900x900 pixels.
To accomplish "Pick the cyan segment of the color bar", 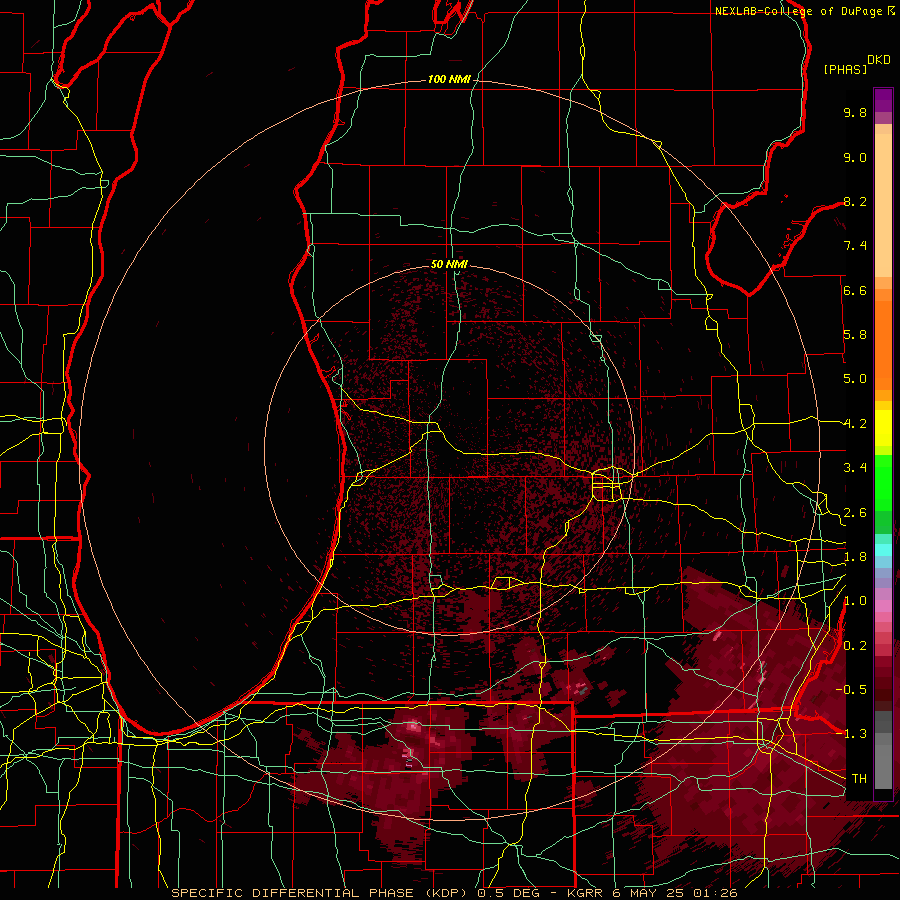I will click(x=883, y=550).
